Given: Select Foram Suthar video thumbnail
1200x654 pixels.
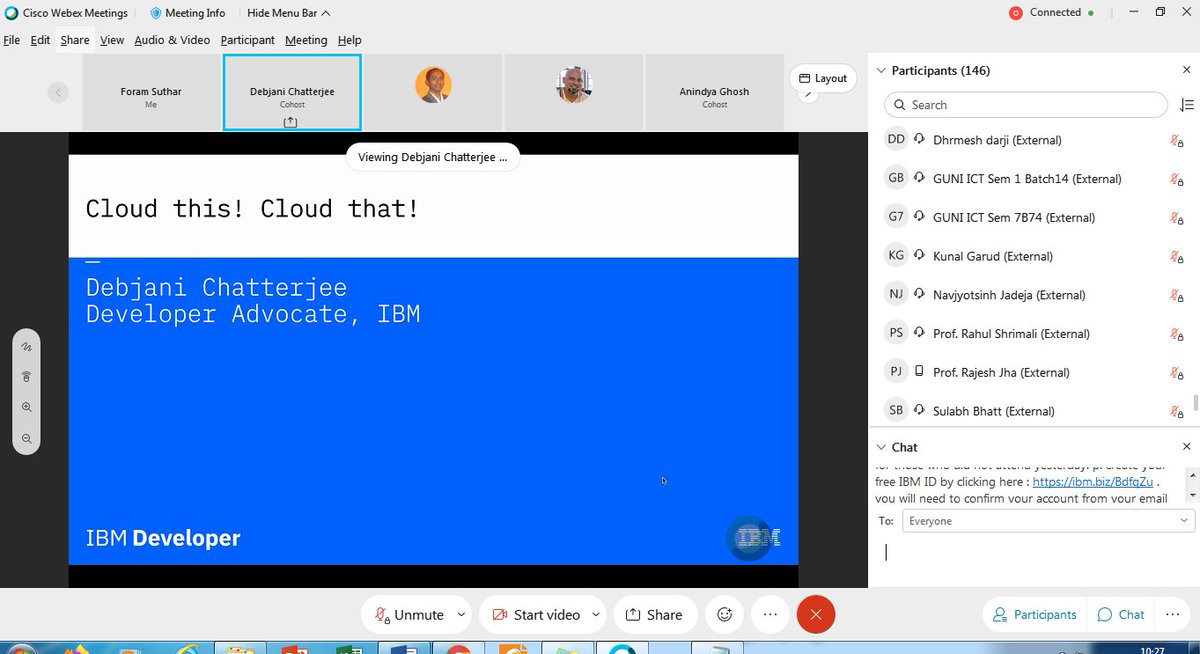Looking at the screenshot, I should tap(150, 92).
